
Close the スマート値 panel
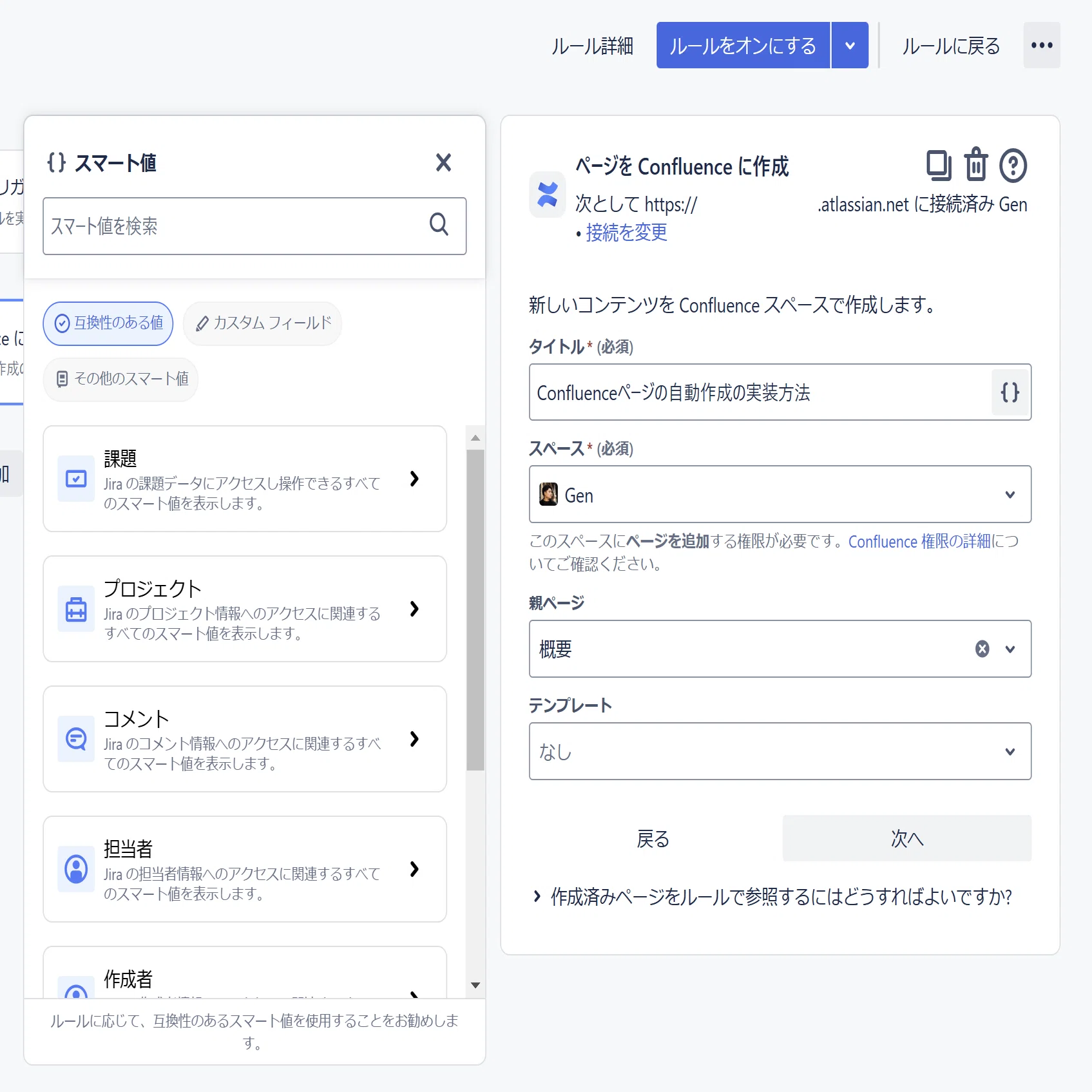pos(443,162)
